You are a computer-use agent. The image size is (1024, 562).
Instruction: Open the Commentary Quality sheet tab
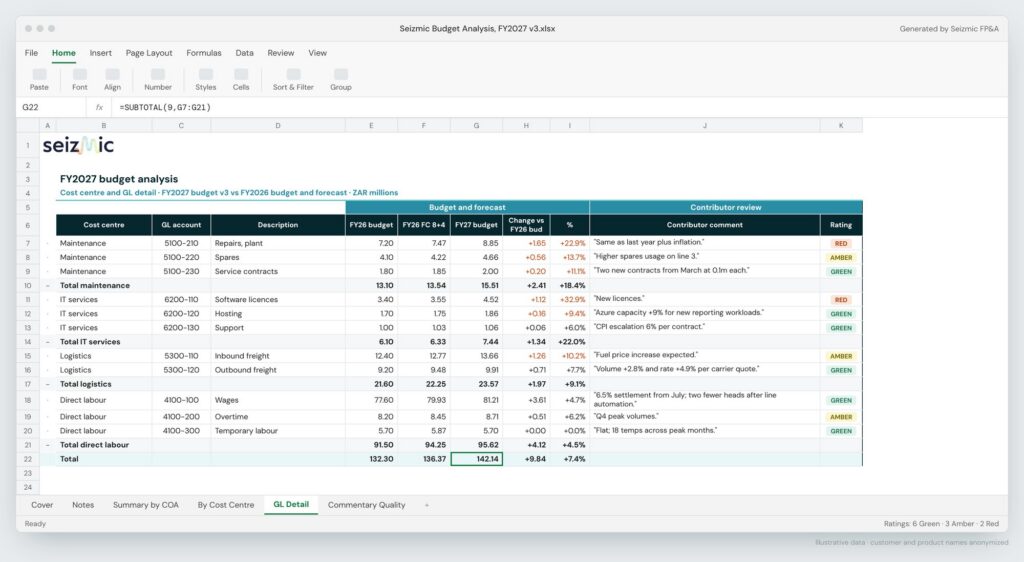tap(366, 505)
